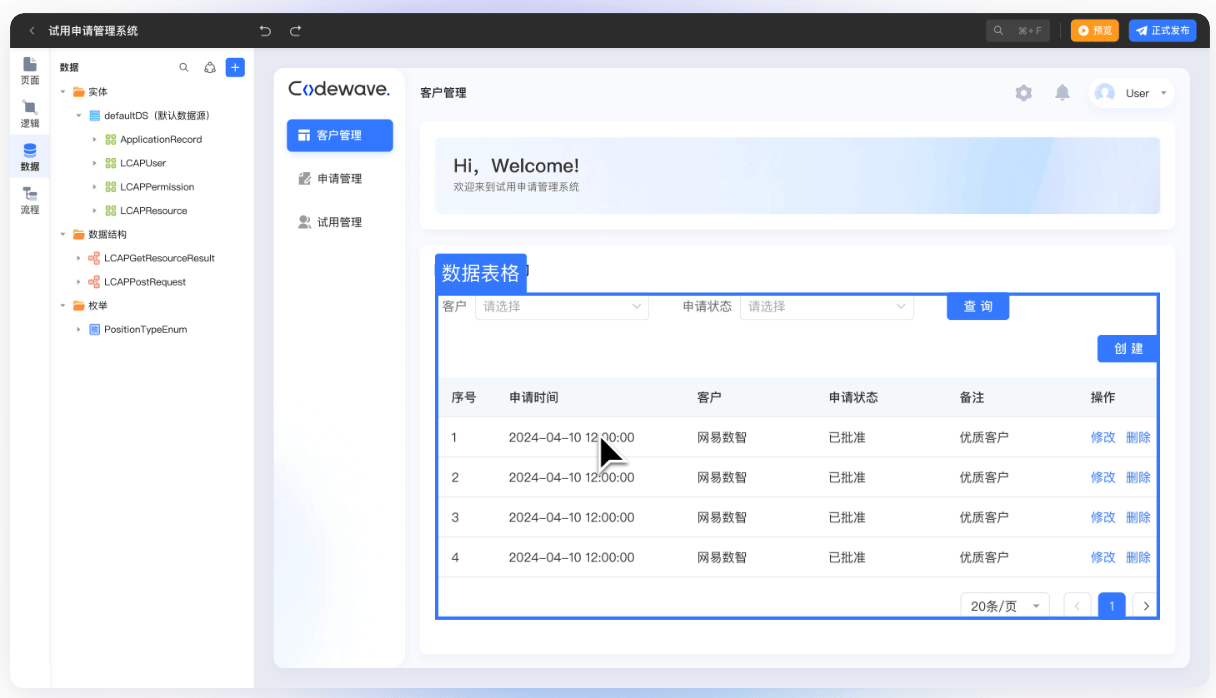
Task: Click the orange 预览 preview button
Action: [1094, 31]
